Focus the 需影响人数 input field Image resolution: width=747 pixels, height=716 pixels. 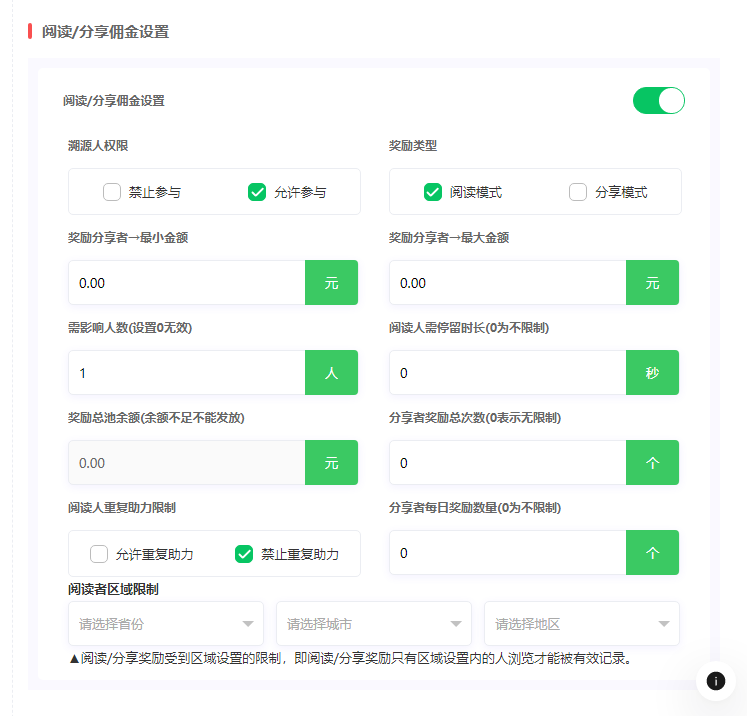(187, 373)
